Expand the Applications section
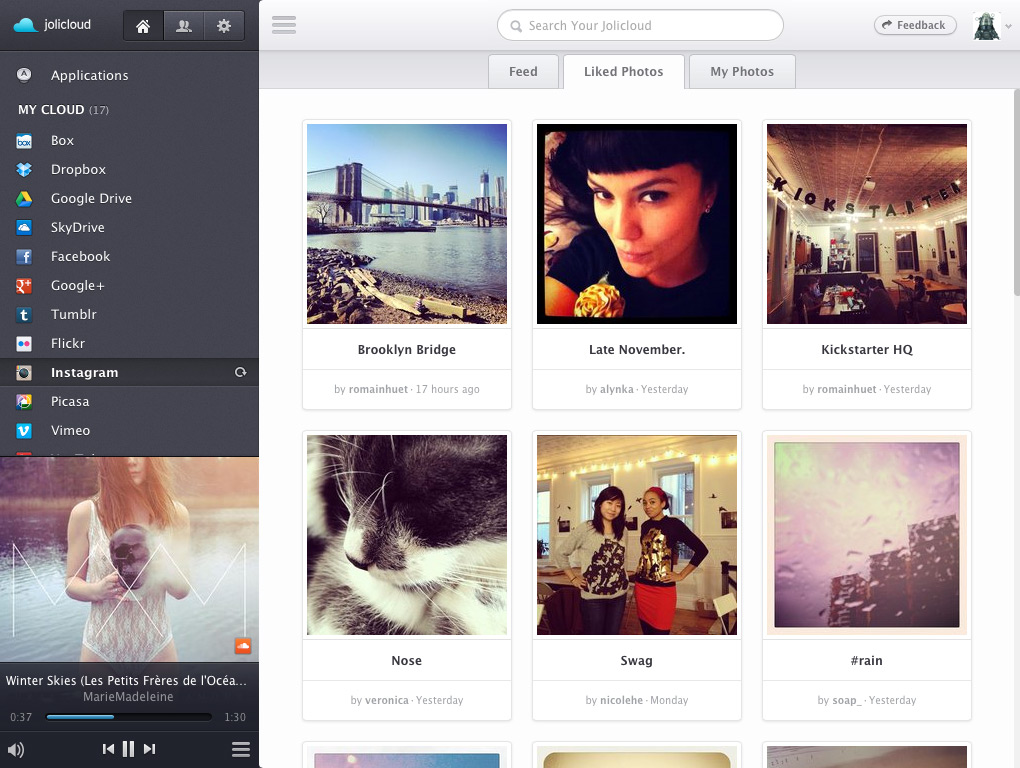 (x=90, y=75)
